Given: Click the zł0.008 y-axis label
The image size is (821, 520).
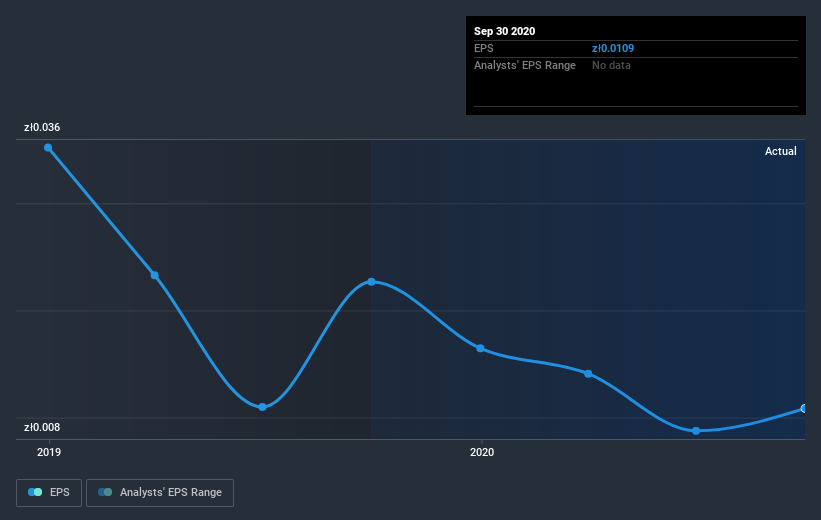Looking at the screenshot, I should coord(42,427).
